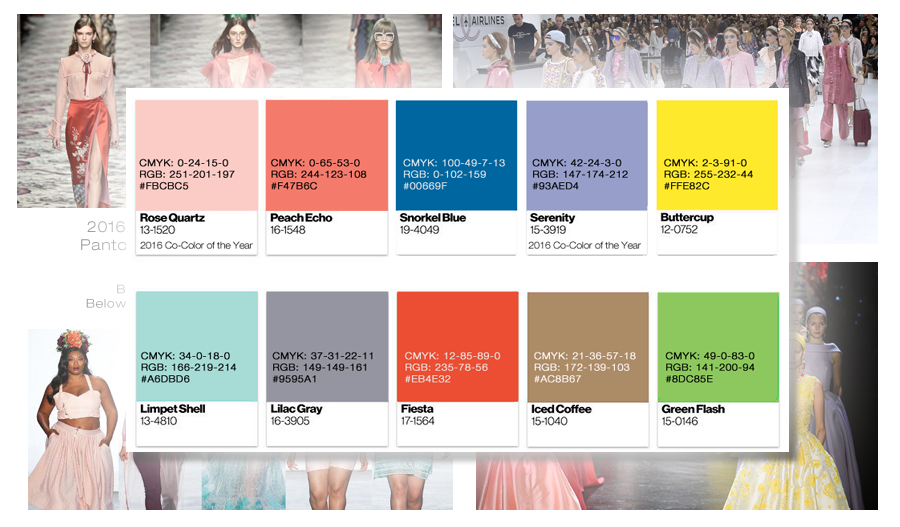Screen dimensions: 900x527
Task: Click the '2016' heading text
Action: (x=106, y=226)
